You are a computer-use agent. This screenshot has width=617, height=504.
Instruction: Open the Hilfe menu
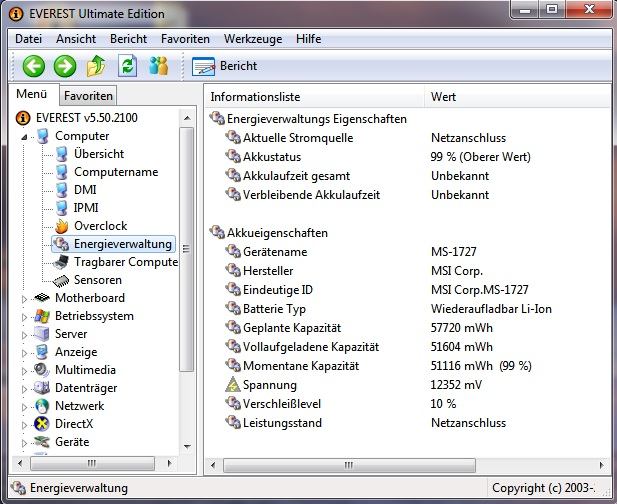(308, 39)
